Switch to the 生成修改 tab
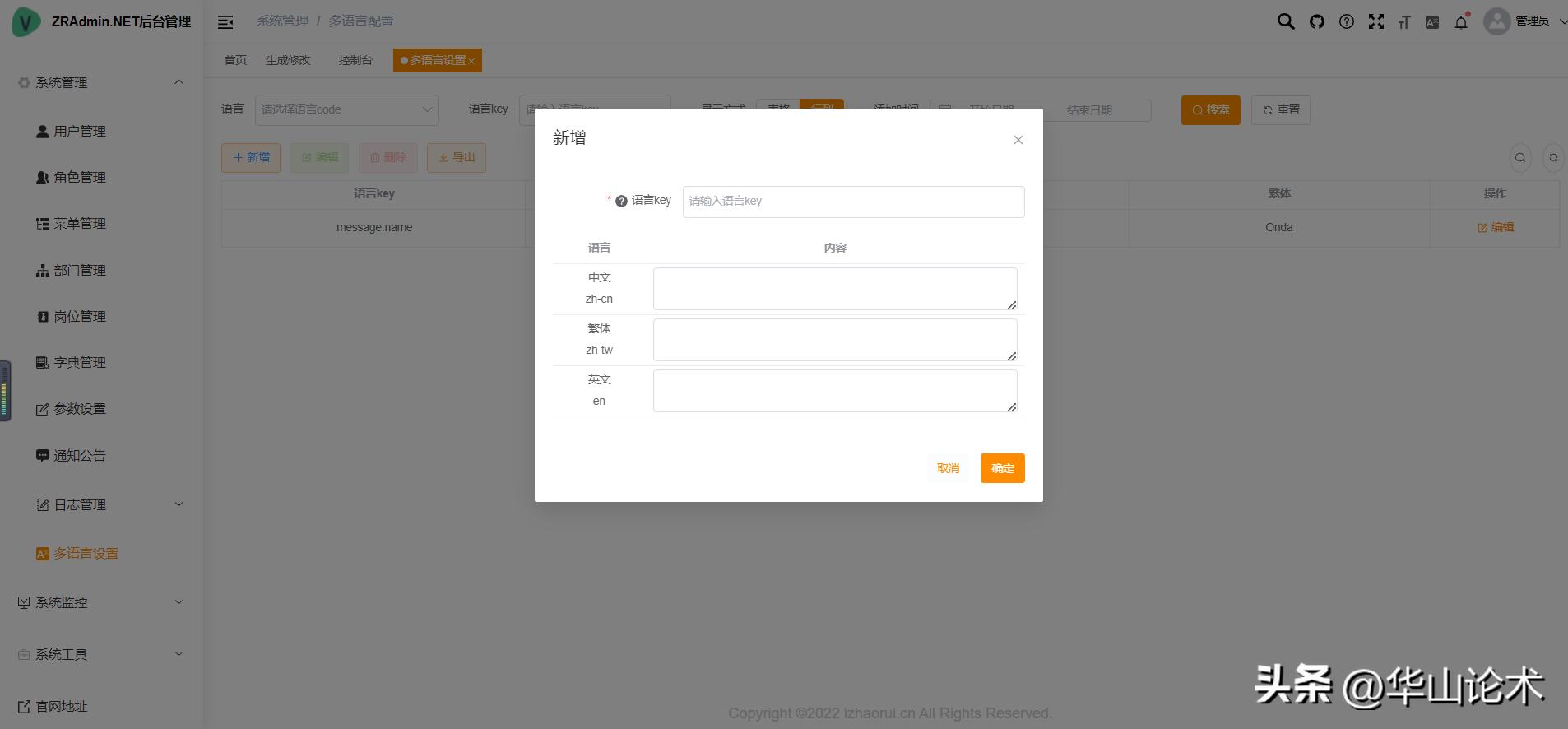Screen dimensions: 1568x729 tap(288, 60)
